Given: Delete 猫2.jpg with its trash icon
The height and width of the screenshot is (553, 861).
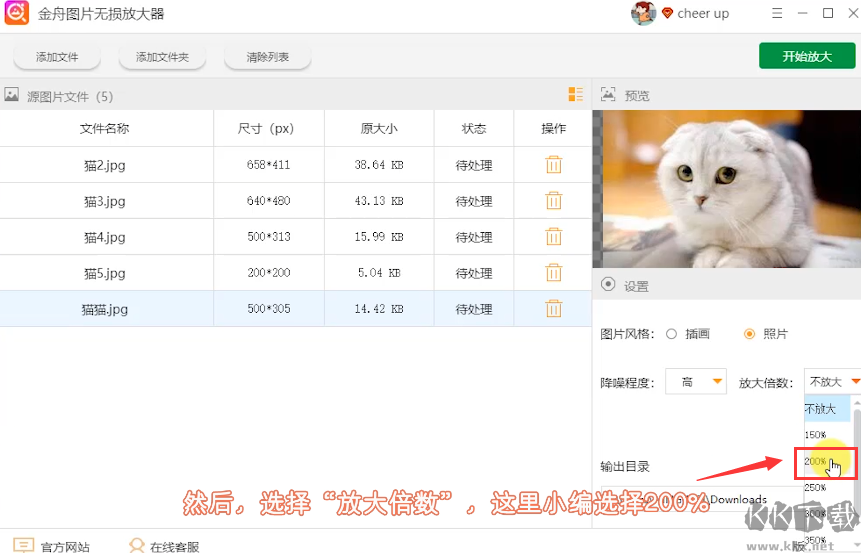Looking at the screenshot, I should pyautogui.click(x=554, y=165).
